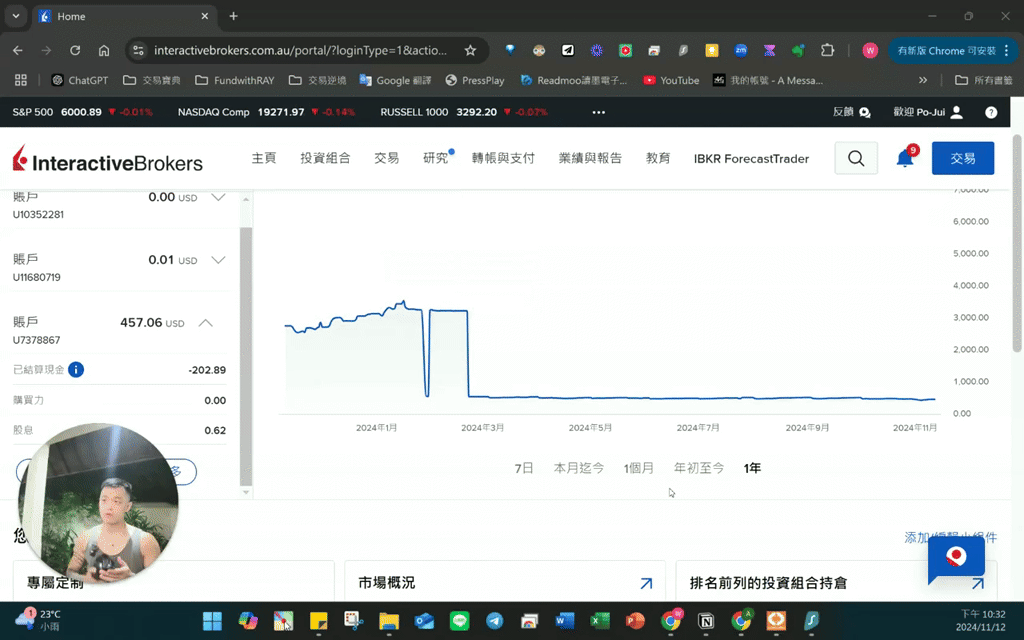Open IBKR ForecastTrader menu item

point(751,159)
